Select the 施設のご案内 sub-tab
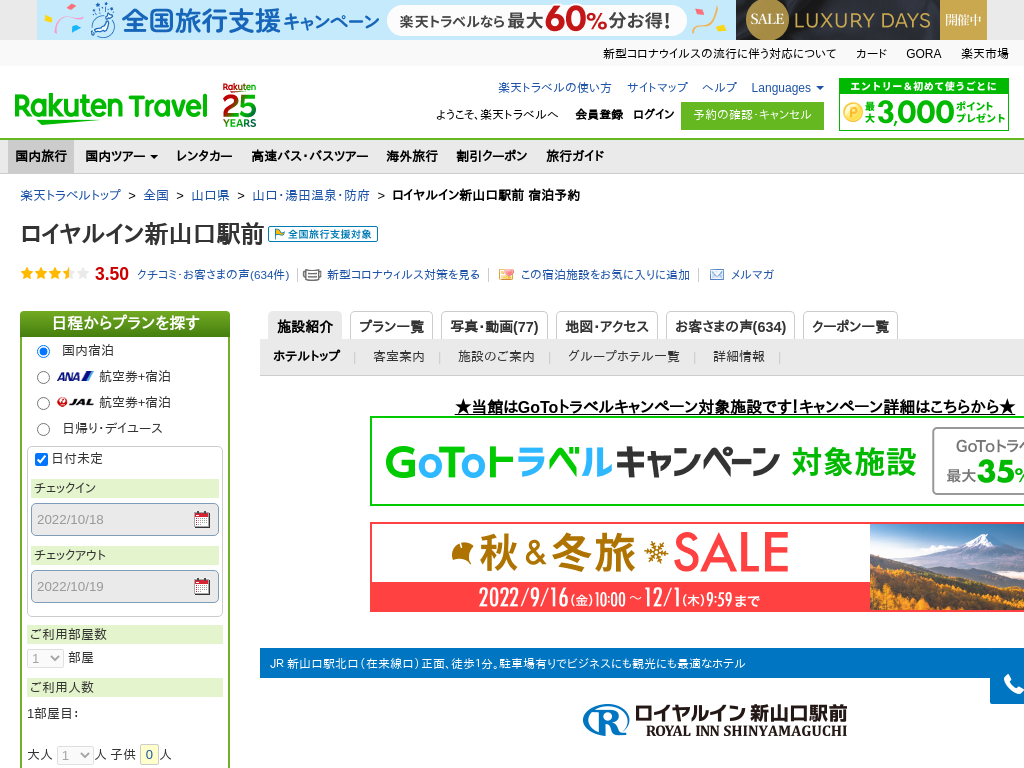1024x768 pixels. pyautogui.click(x=496, y=357)
